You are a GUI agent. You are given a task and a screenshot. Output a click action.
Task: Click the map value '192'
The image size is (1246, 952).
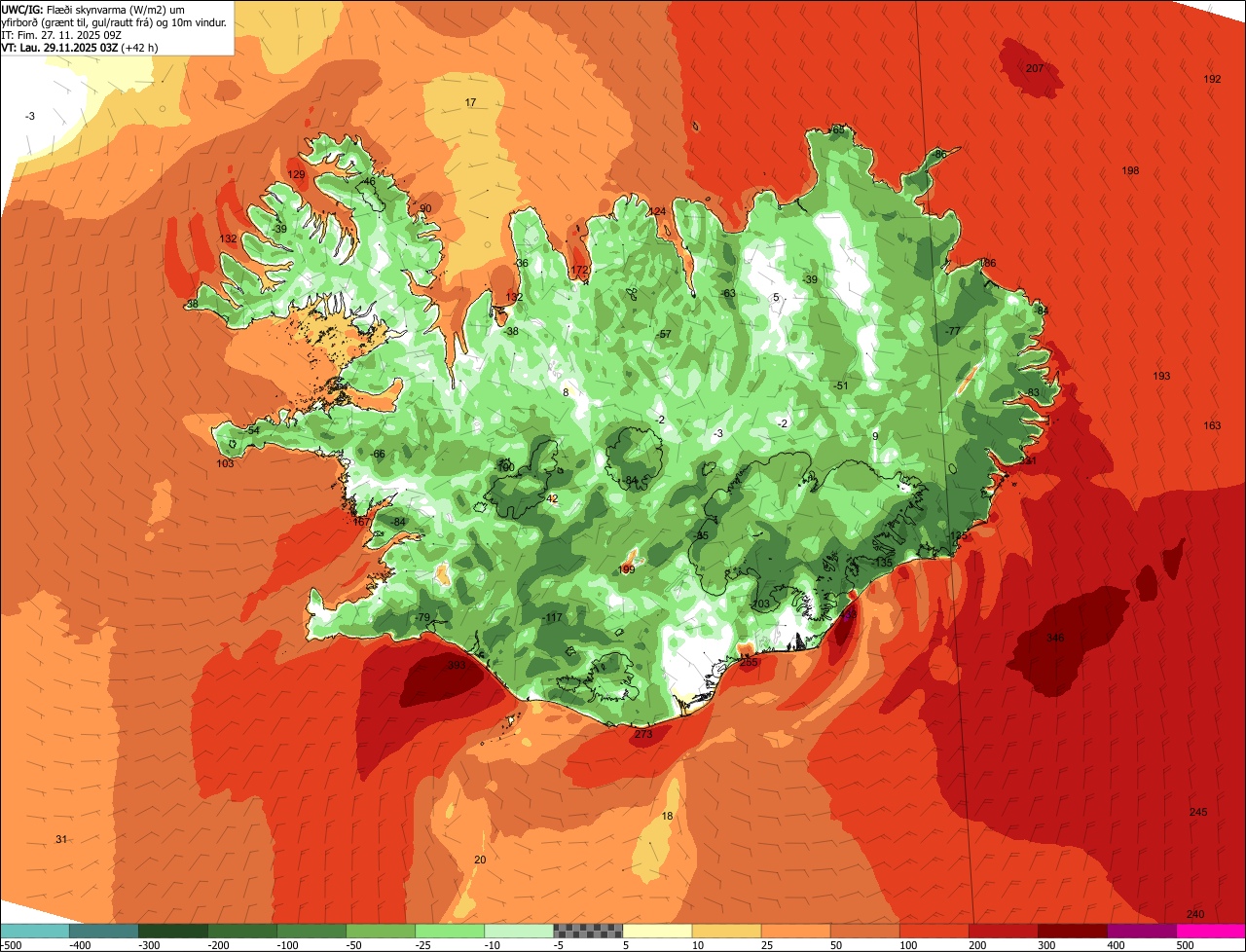coord(1212,79)
